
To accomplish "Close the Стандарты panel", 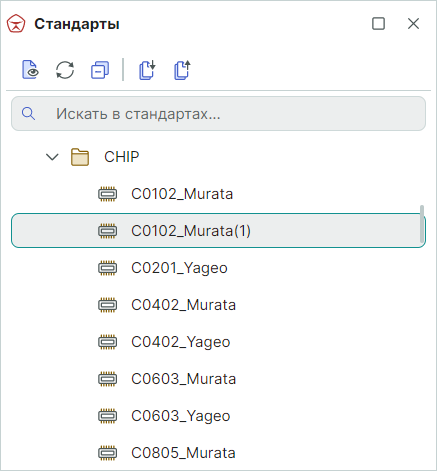I will point(413,24).
